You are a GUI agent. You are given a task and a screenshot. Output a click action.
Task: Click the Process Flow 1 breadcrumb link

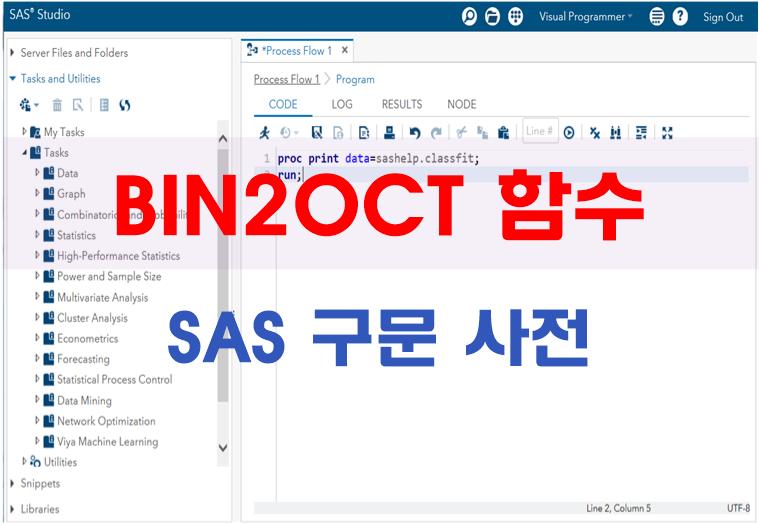pyautogui.click(x=287, y=79)
